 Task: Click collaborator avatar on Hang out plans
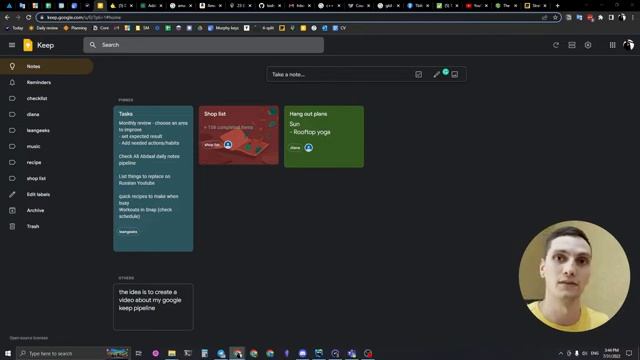click(309, 148)
